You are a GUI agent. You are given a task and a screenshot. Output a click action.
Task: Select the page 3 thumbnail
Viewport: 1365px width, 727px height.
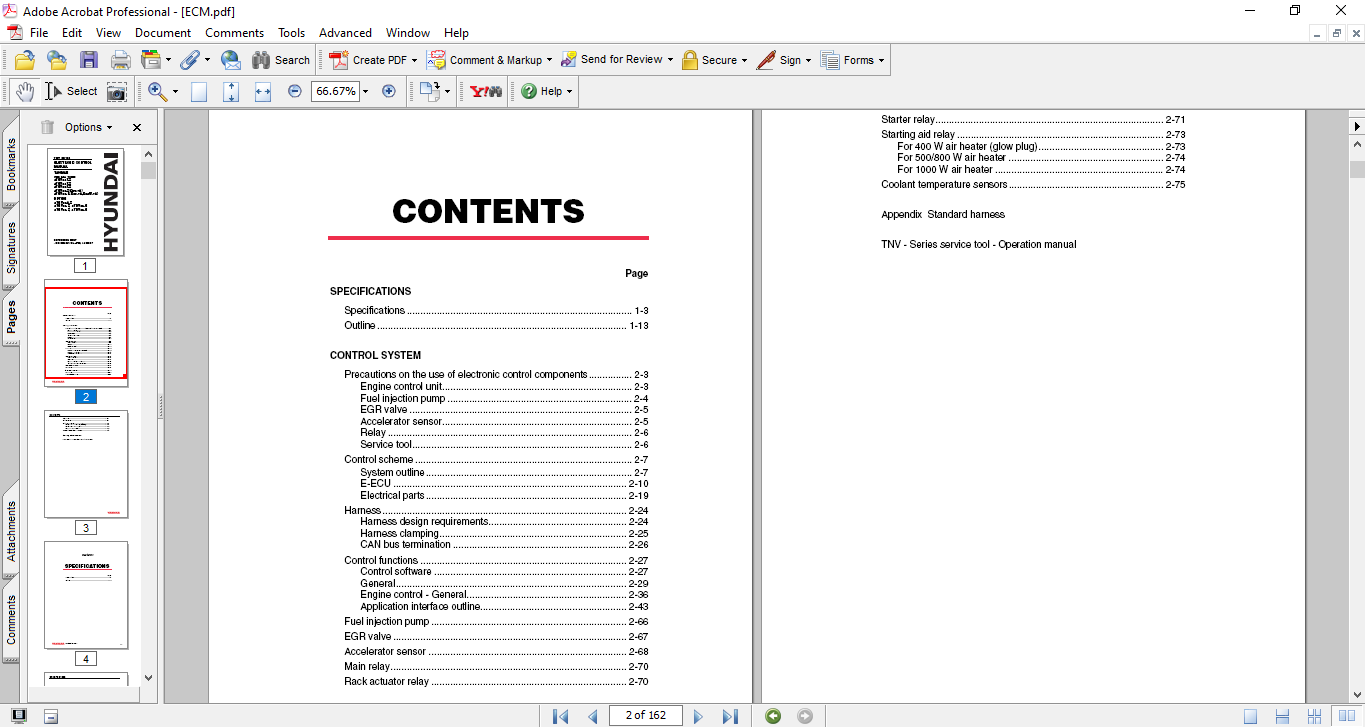[86, 464]
